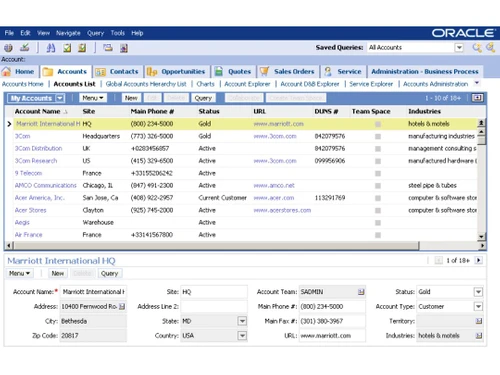Click the card icon on Contacts tab

click(x=100, y=72)
